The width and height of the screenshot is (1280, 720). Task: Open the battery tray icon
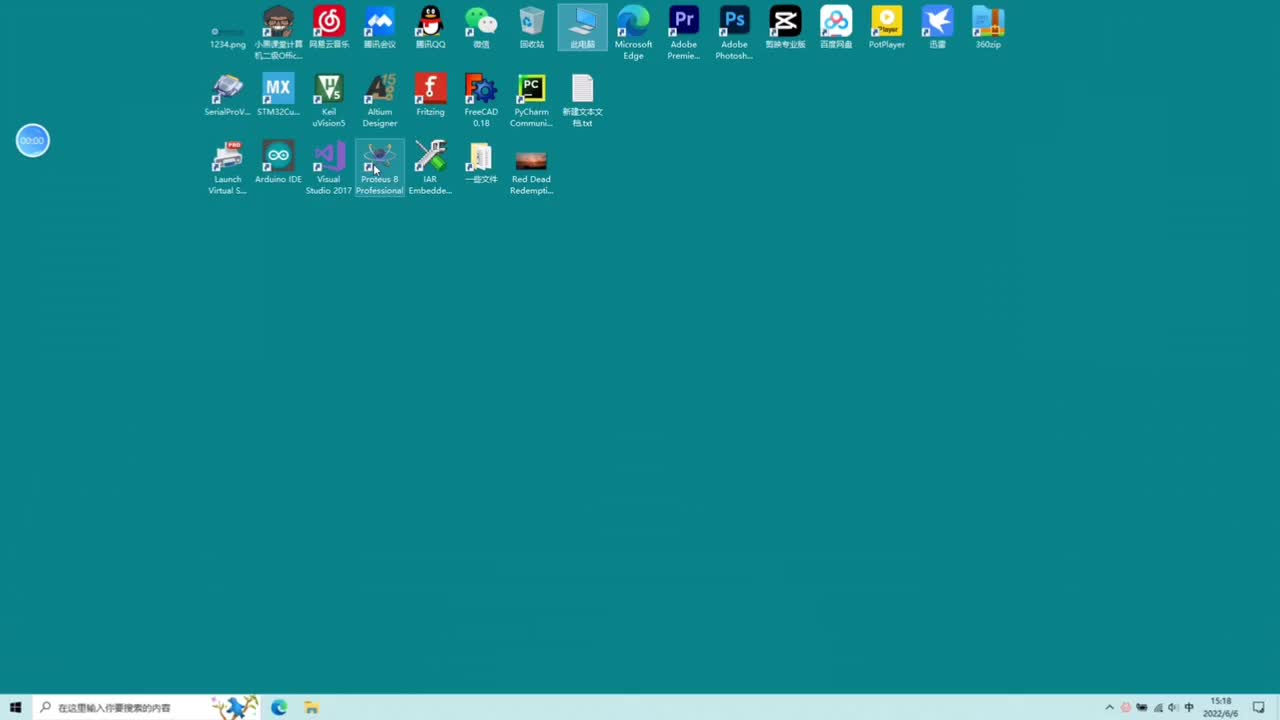[x=1142, y=707]
